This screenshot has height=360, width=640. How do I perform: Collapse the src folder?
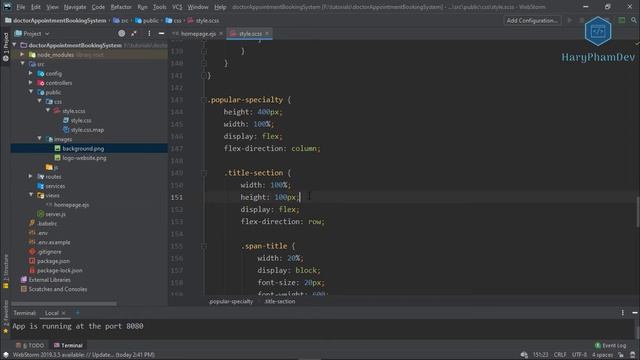[22, 64]
